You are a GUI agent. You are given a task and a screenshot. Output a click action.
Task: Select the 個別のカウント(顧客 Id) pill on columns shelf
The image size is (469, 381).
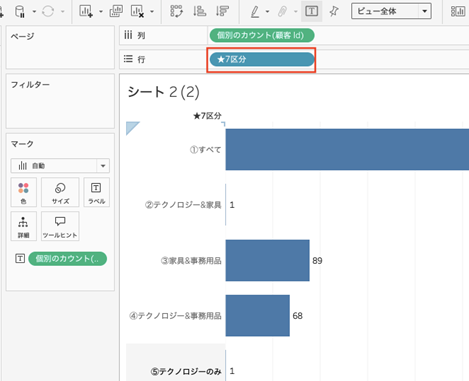[x=262, y=35]
